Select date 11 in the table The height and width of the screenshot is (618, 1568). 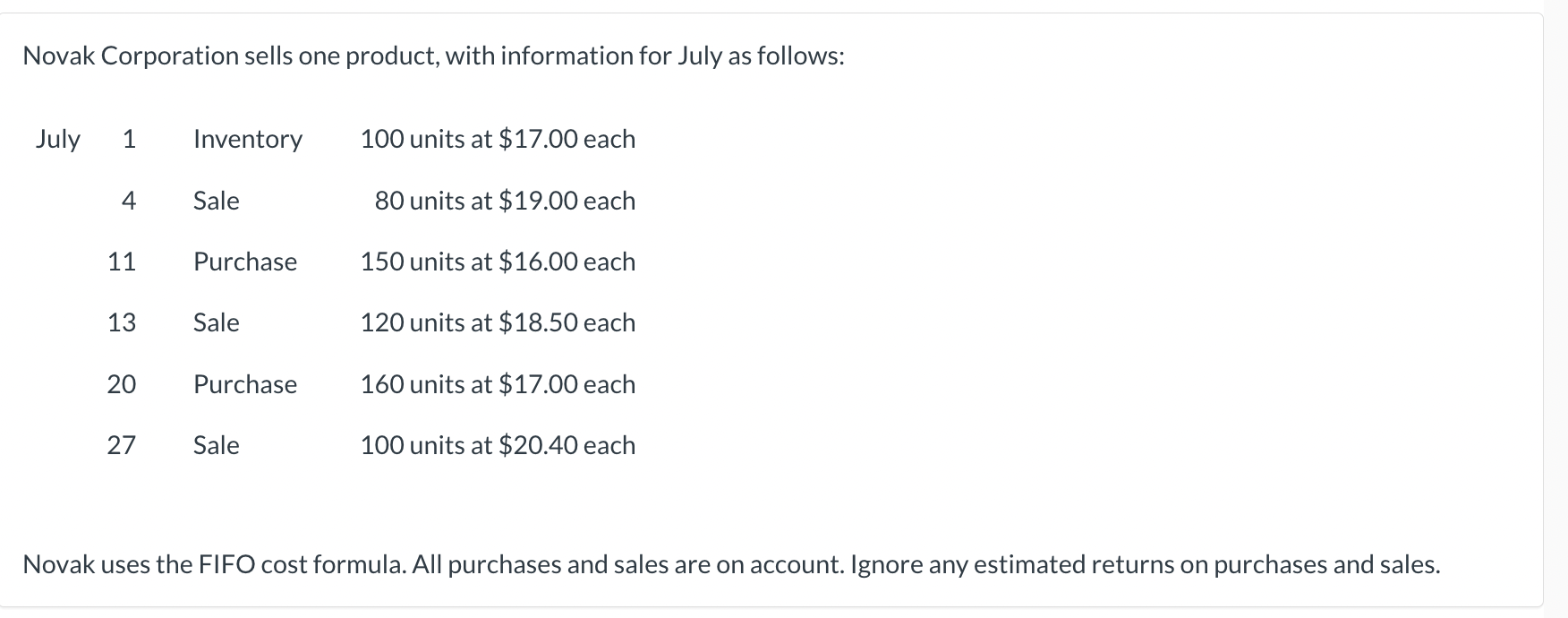coord(122,262)
